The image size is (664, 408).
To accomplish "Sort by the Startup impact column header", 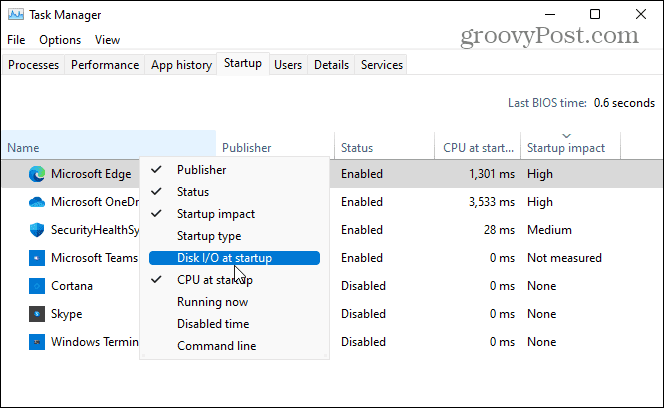I will pos(566,148).
